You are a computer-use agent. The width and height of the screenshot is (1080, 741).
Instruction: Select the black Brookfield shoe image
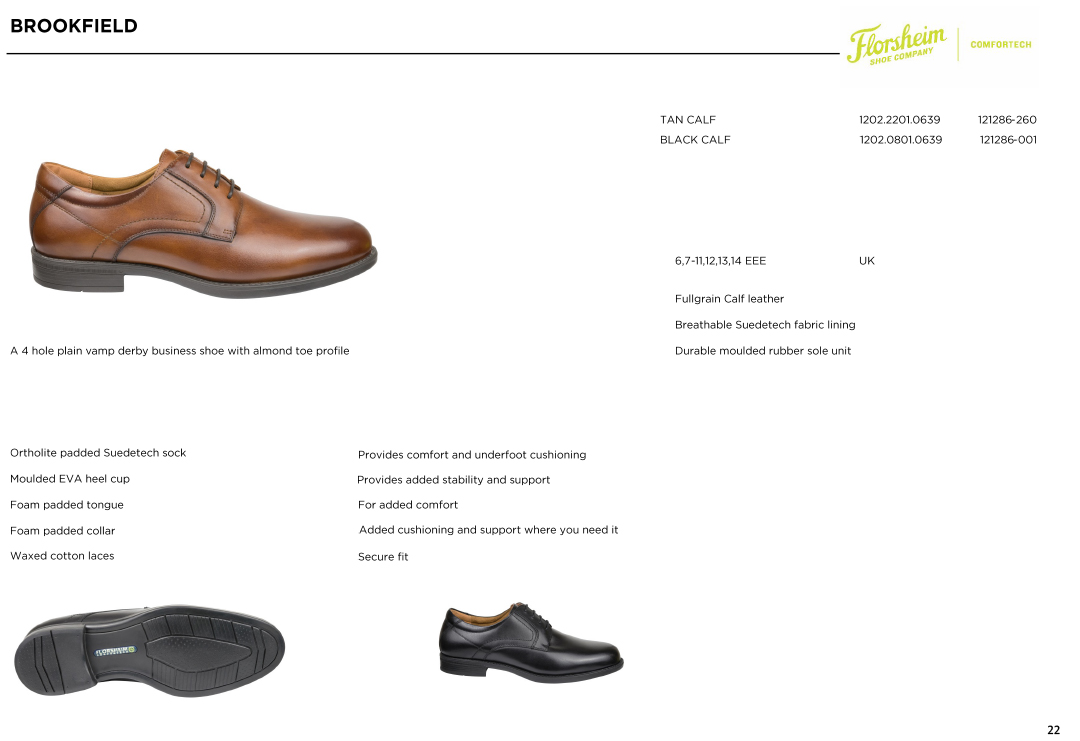point(531,643)
